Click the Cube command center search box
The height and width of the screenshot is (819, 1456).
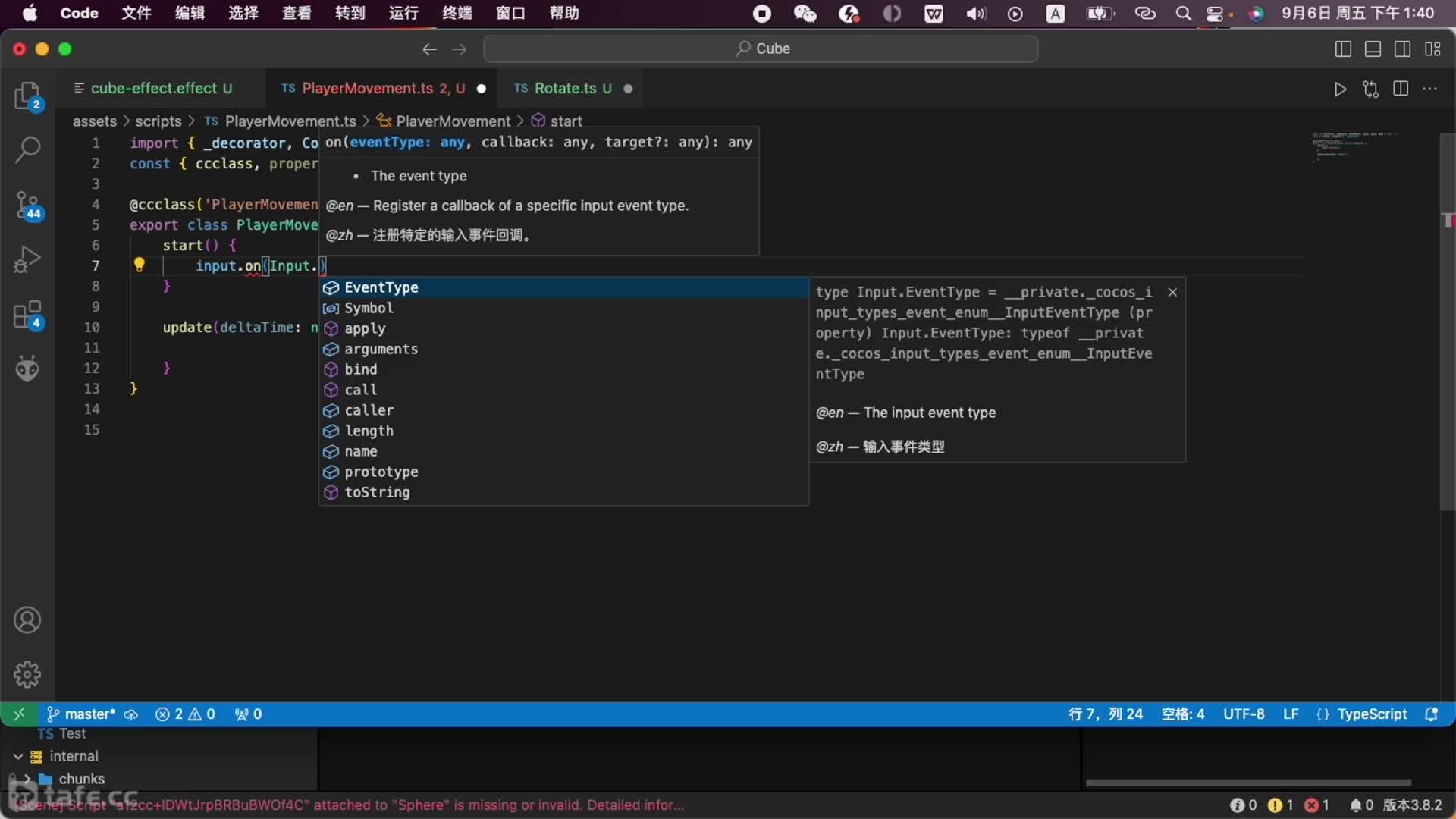pos(761,49)
